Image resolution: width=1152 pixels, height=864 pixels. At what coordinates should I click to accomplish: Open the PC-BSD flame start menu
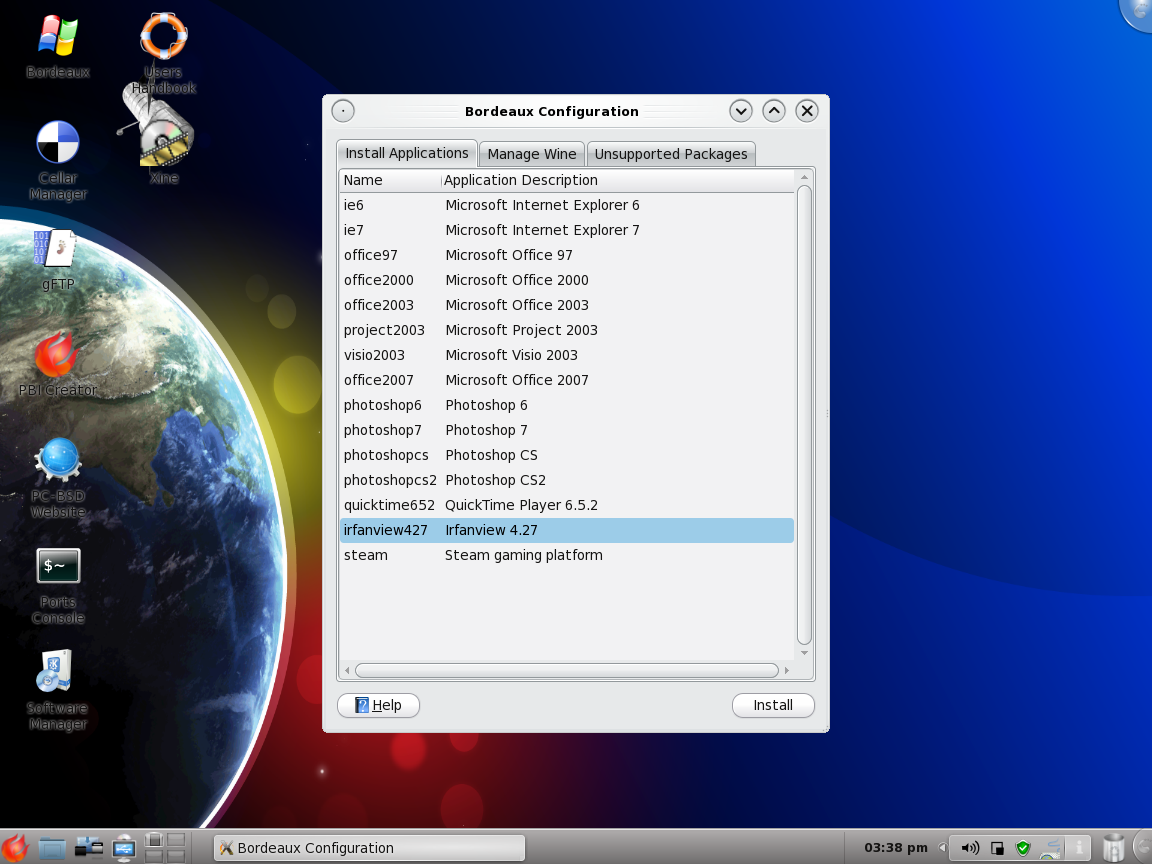15,847
